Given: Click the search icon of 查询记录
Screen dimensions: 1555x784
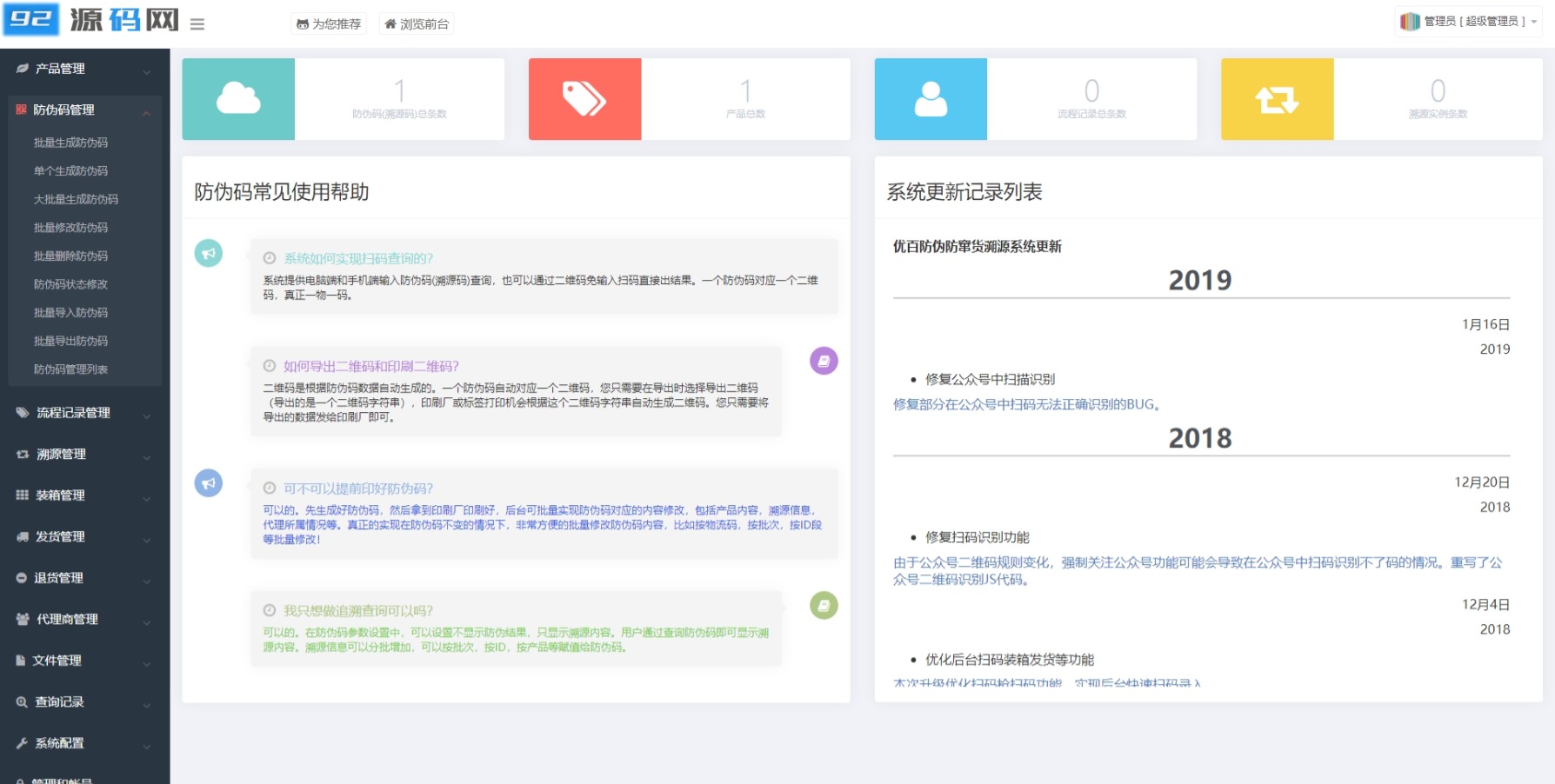Looking at the screenshot, I should (22, 701).
